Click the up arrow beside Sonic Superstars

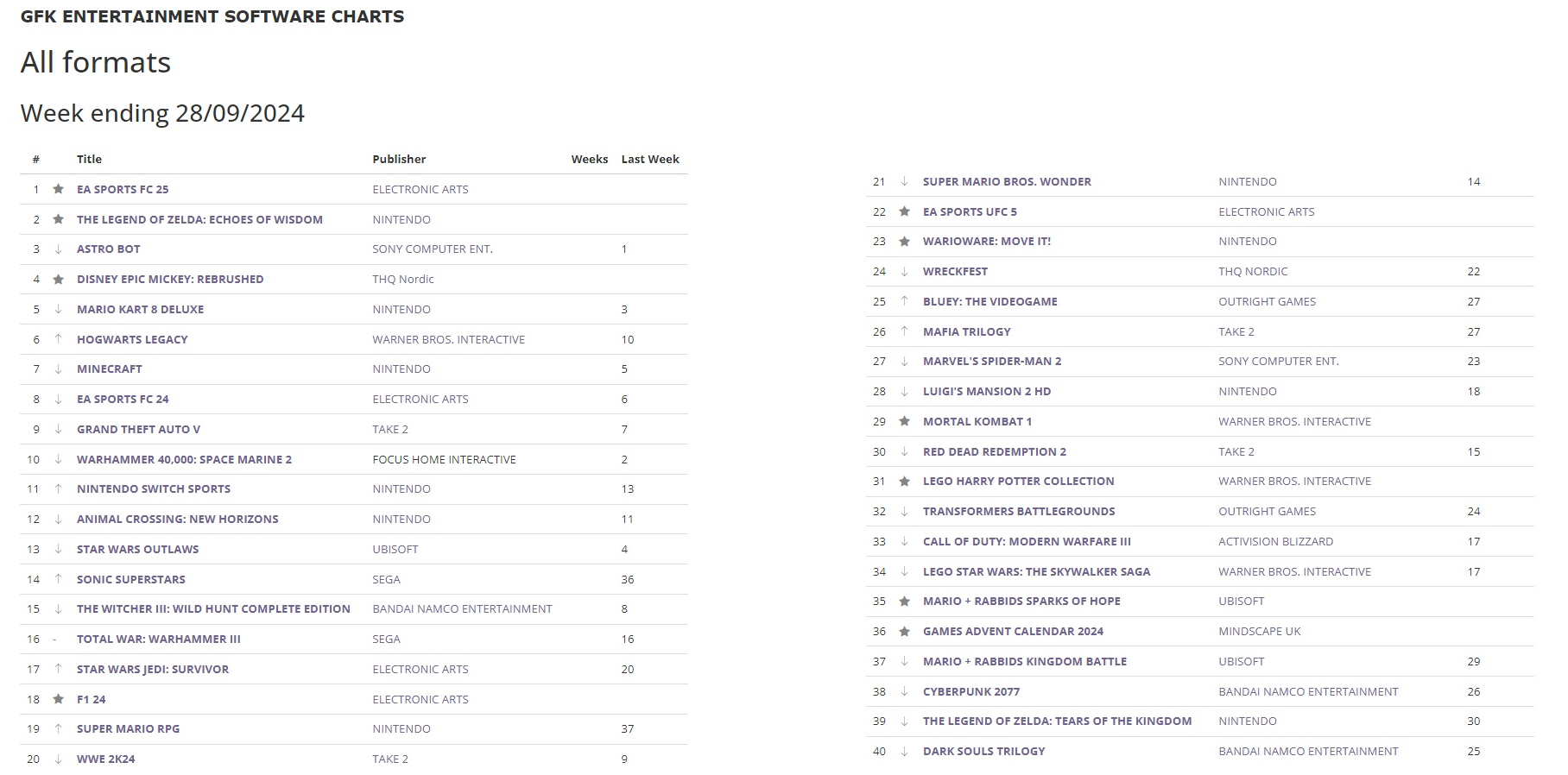59,579
